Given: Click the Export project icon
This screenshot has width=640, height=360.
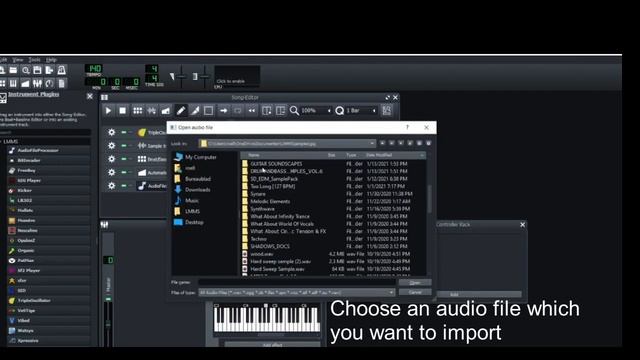Looking at the screenshot, I should coord(49,70).
